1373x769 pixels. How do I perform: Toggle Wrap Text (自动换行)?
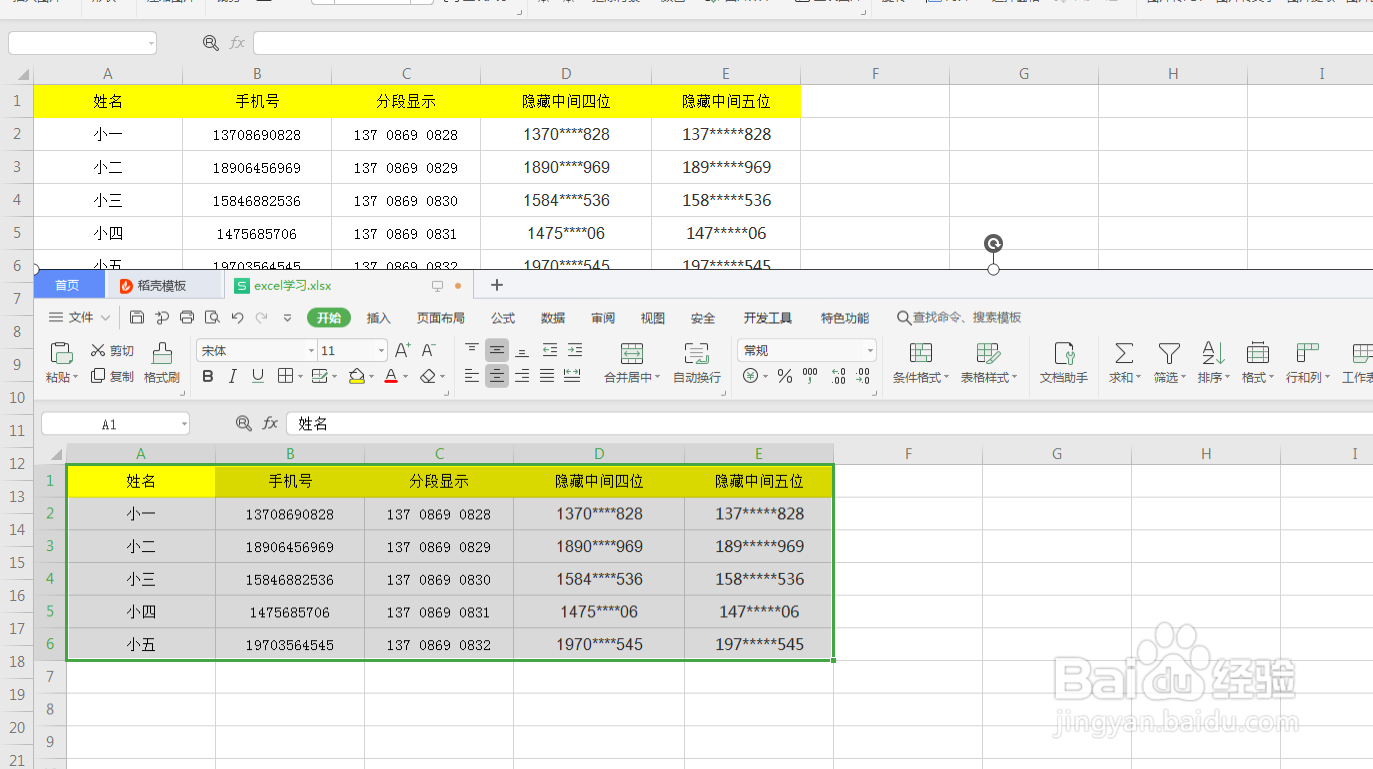tap(697, 363)
